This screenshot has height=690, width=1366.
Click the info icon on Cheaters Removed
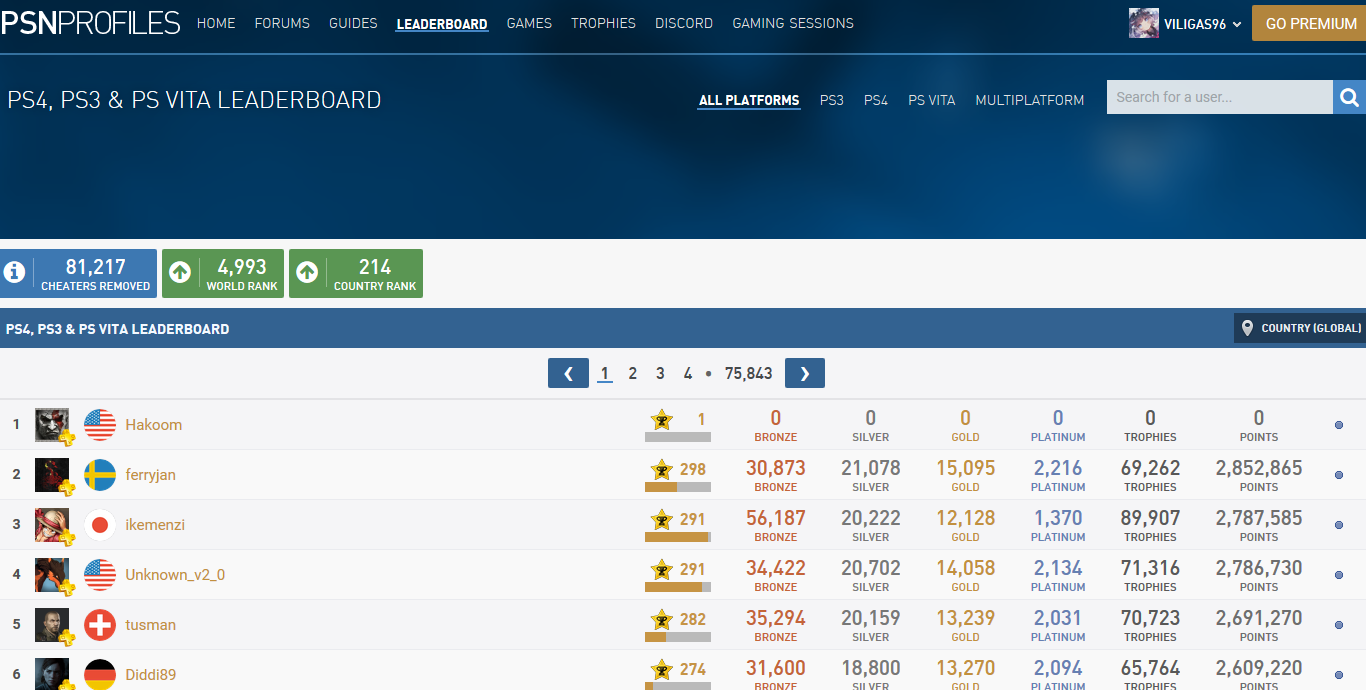[14, 273]
